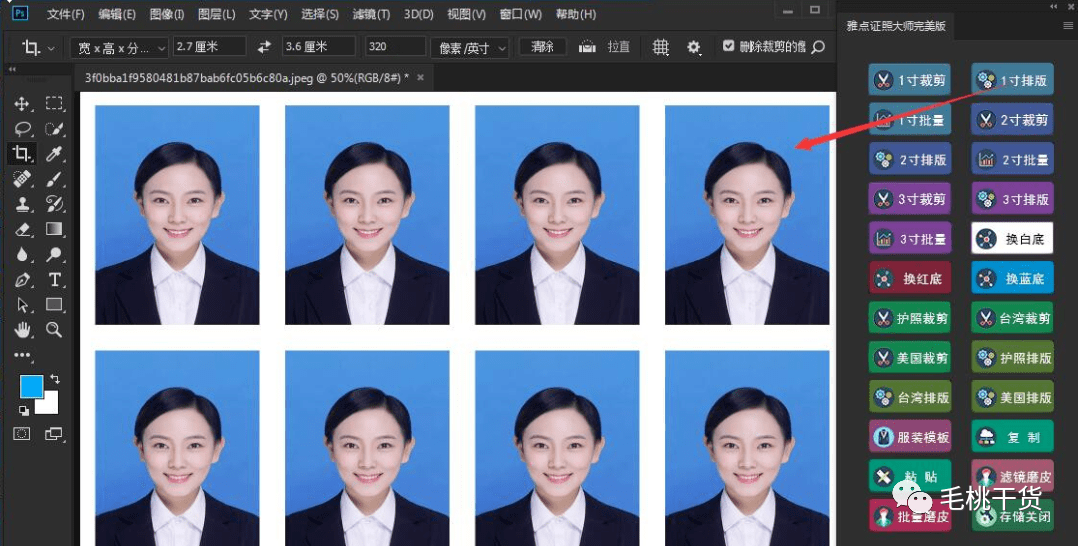Activate the Zoom tool

(x=55, y=329)
